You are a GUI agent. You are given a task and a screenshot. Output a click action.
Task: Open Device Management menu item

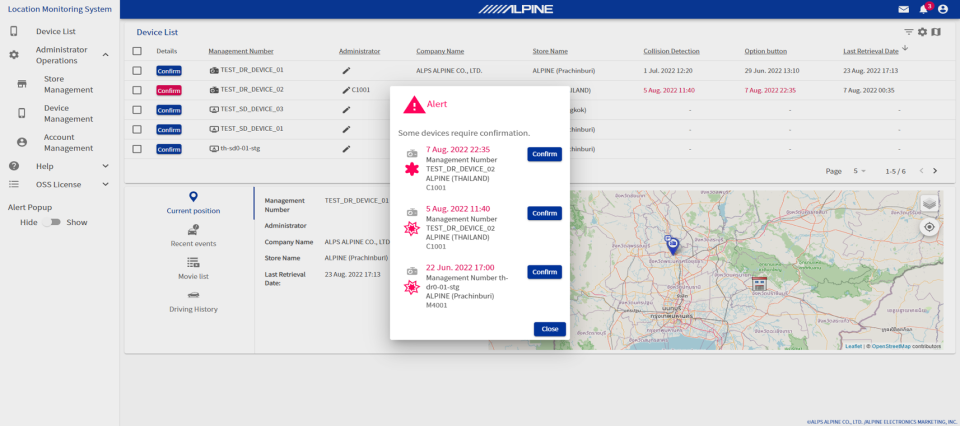tap(69, 113)
